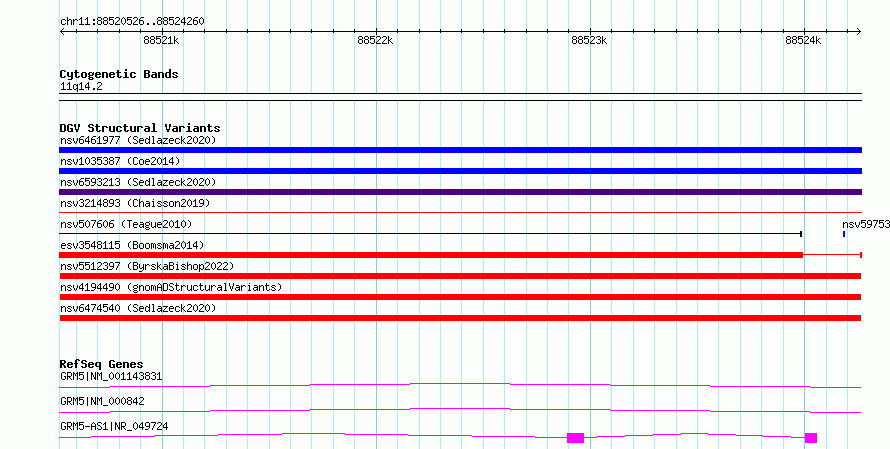Open the GRM5|NM_000842 gene label

point(102,401)
